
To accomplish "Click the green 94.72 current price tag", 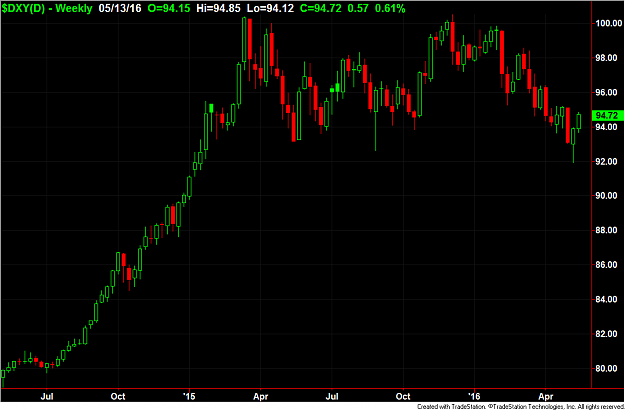I will pos(606,116).
